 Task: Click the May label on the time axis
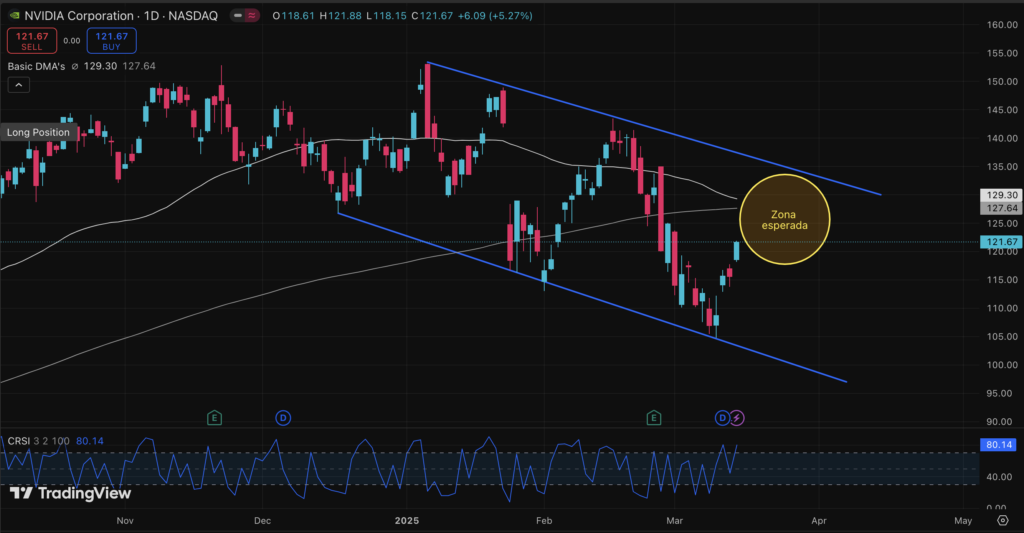(963, 521)
